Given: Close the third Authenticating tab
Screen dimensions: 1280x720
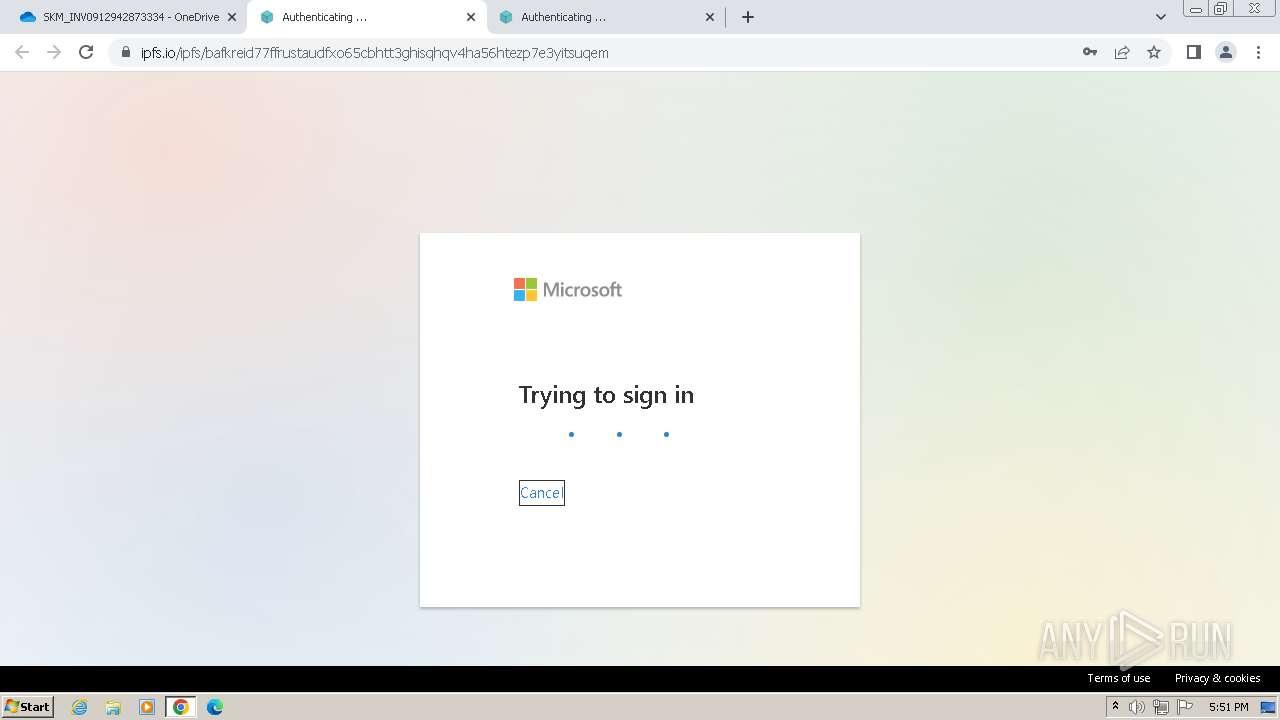Looking at the screenshot, I should (x=710, y=17).
